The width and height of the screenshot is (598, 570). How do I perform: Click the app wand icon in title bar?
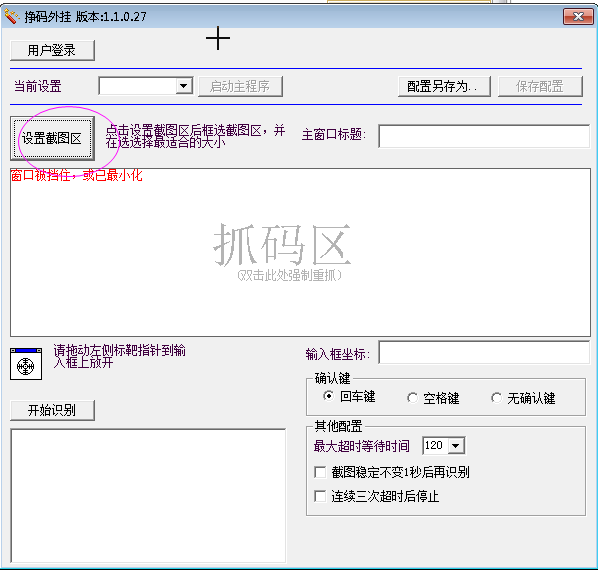pyautogui.click(x=11, y=16)
